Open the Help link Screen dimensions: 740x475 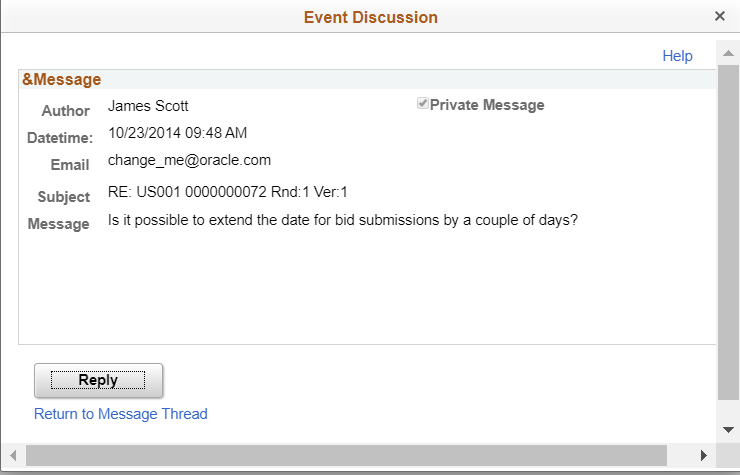click(x=677, y=56)
